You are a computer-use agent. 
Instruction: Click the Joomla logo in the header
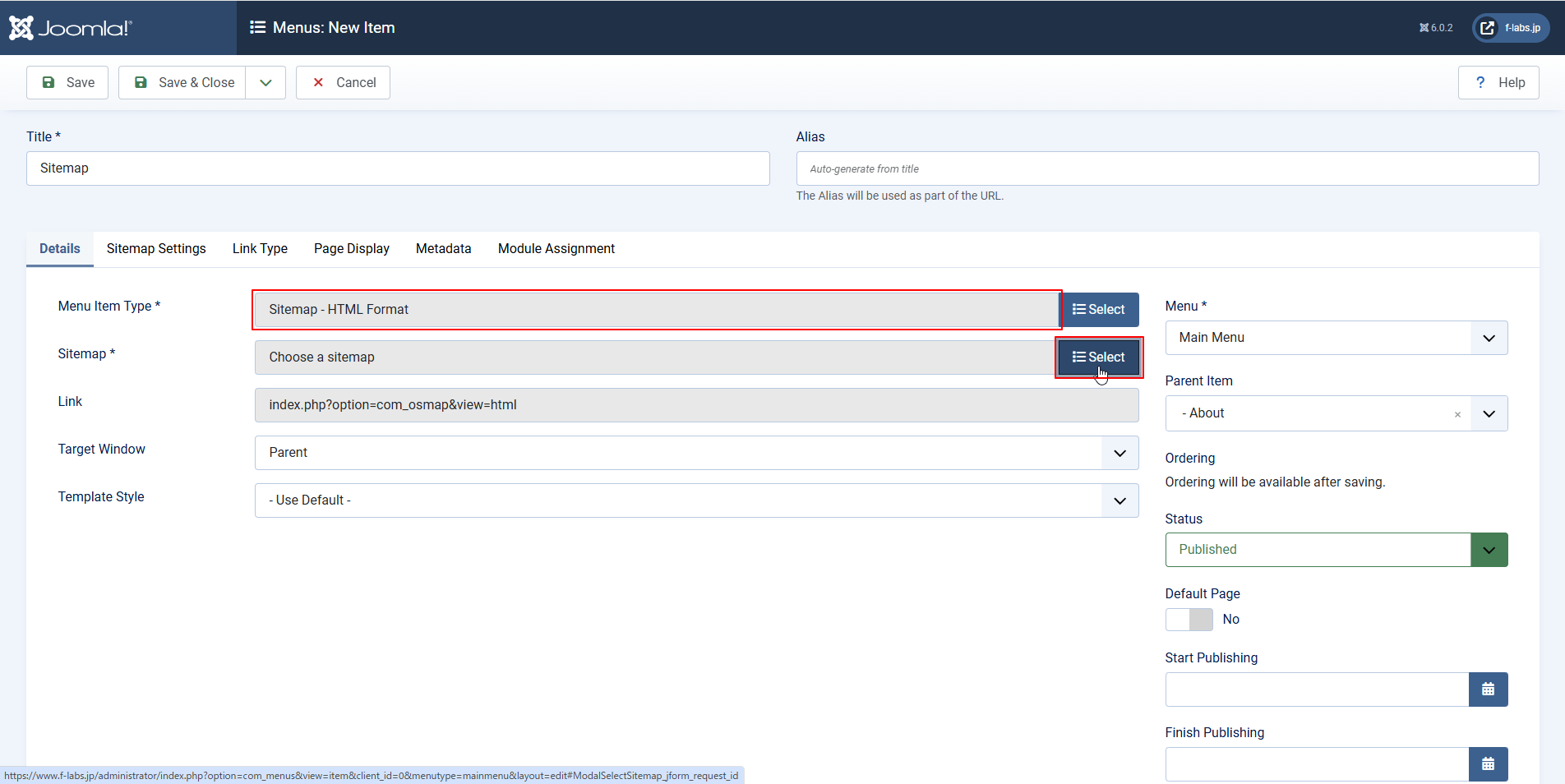tap(70, 27)
